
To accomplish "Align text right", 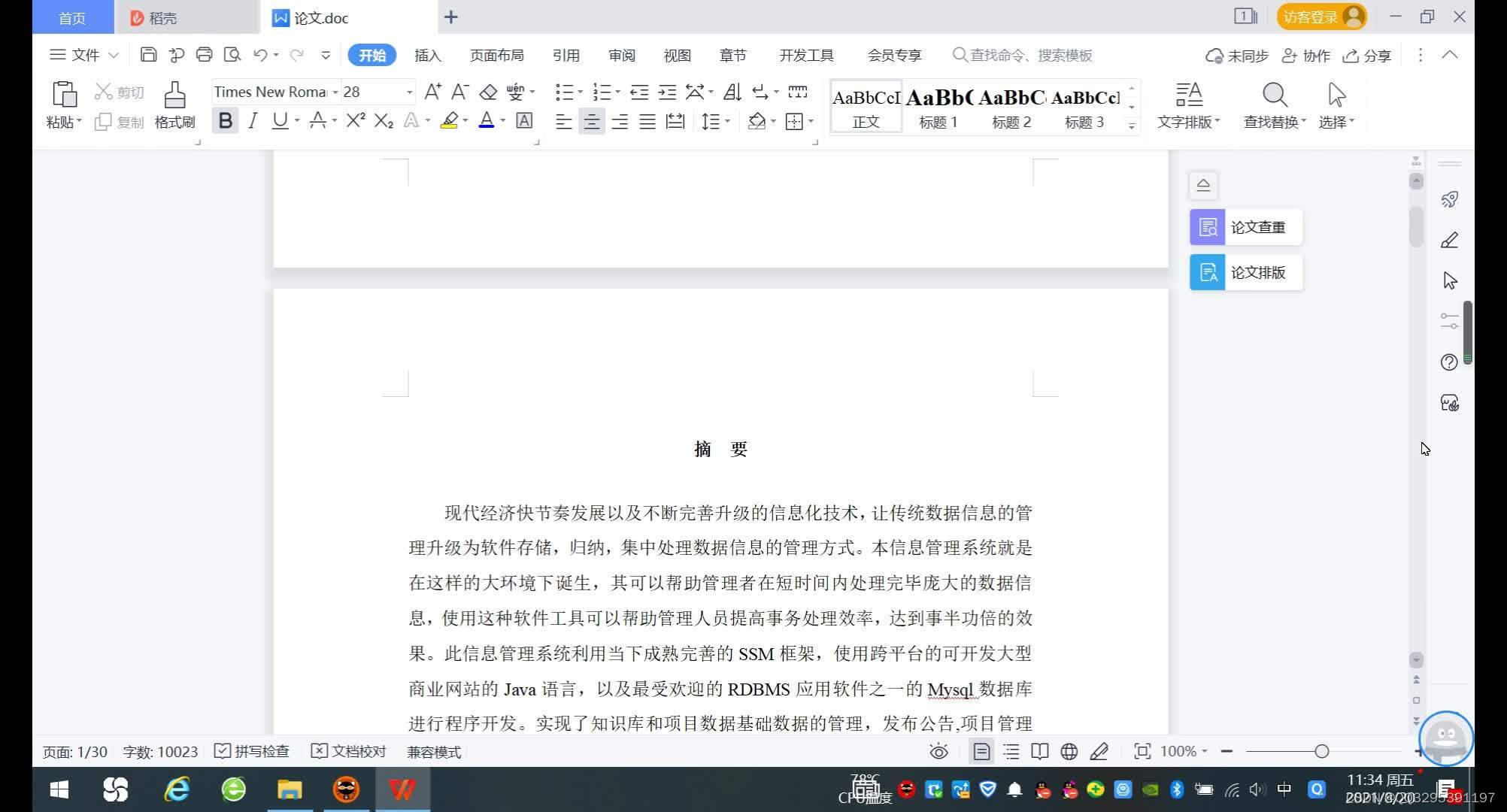I will click(620, 121).
